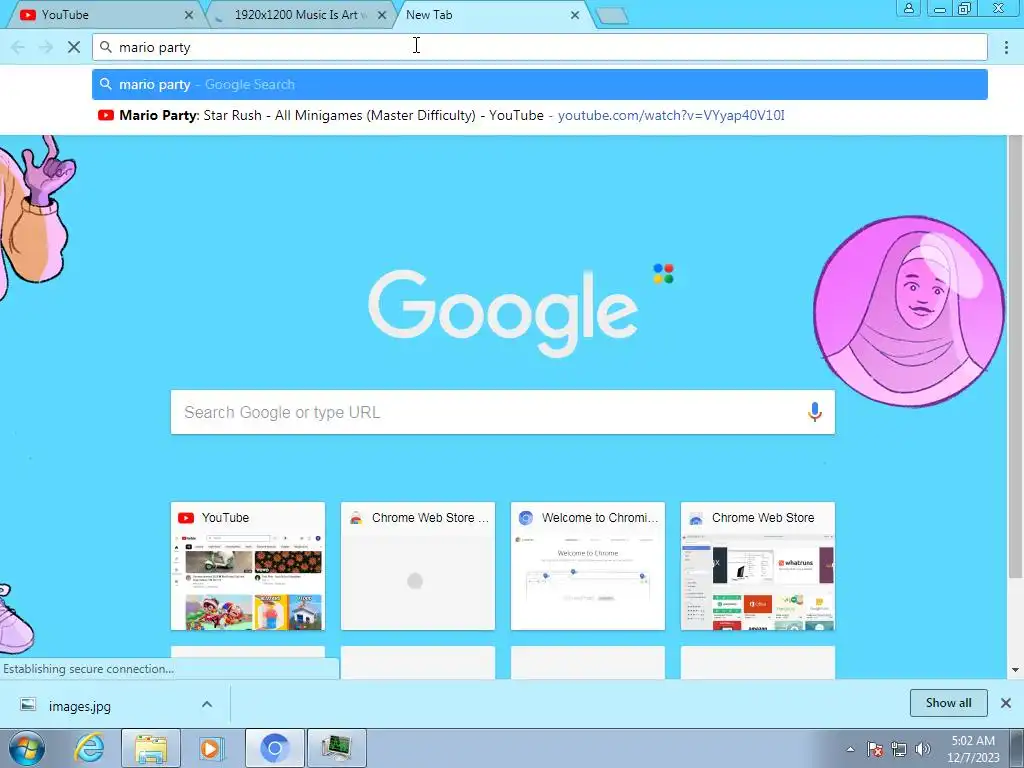This screenshot has width=1024, height=768.
Task: Open the monitor app taskbar icon
Action: click(x=336, y=748)
